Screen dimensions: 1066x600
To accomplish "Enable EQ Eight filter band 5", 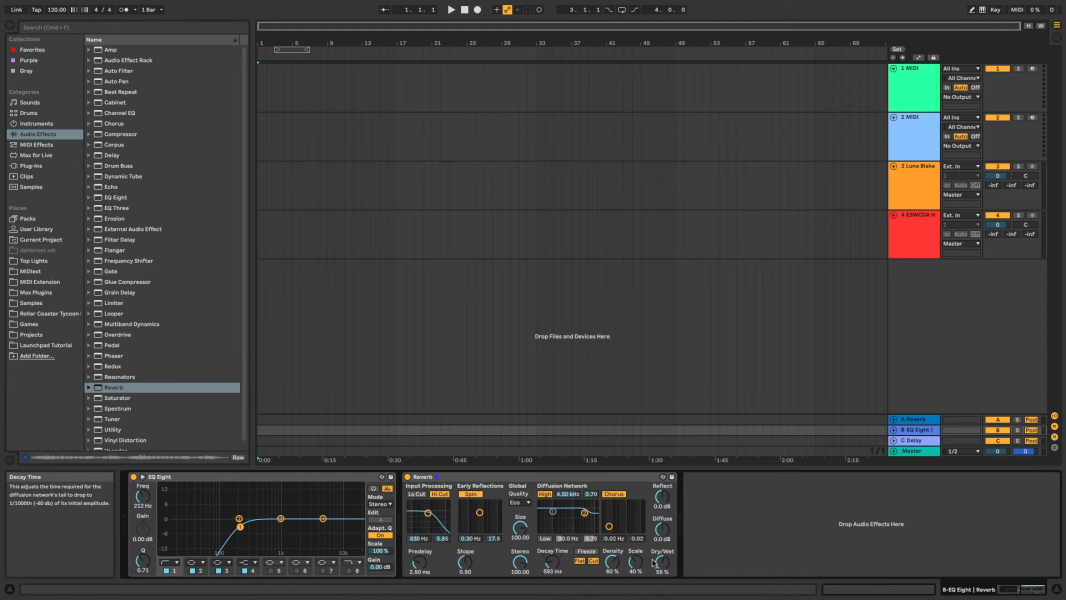I will [x=271, y=571].
